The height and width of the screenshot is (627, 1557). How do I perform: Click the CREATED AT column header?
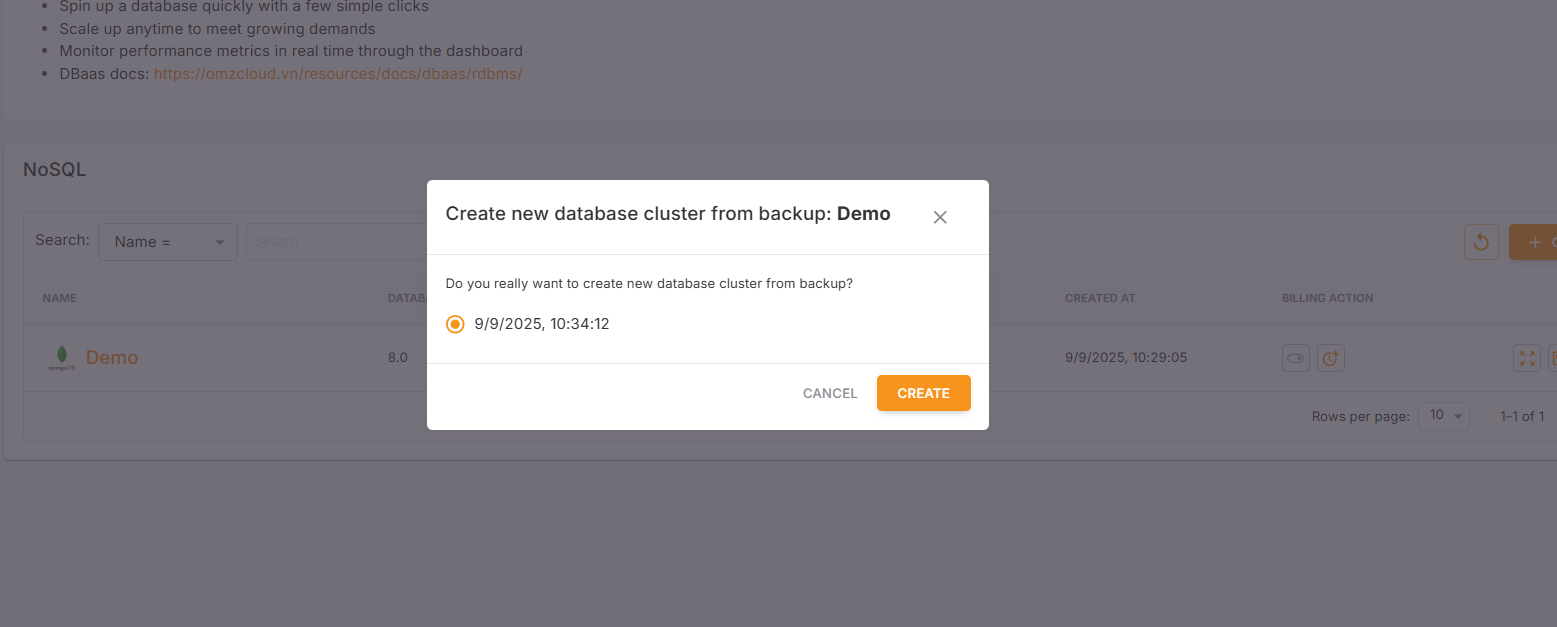[x=1100, y=298]
